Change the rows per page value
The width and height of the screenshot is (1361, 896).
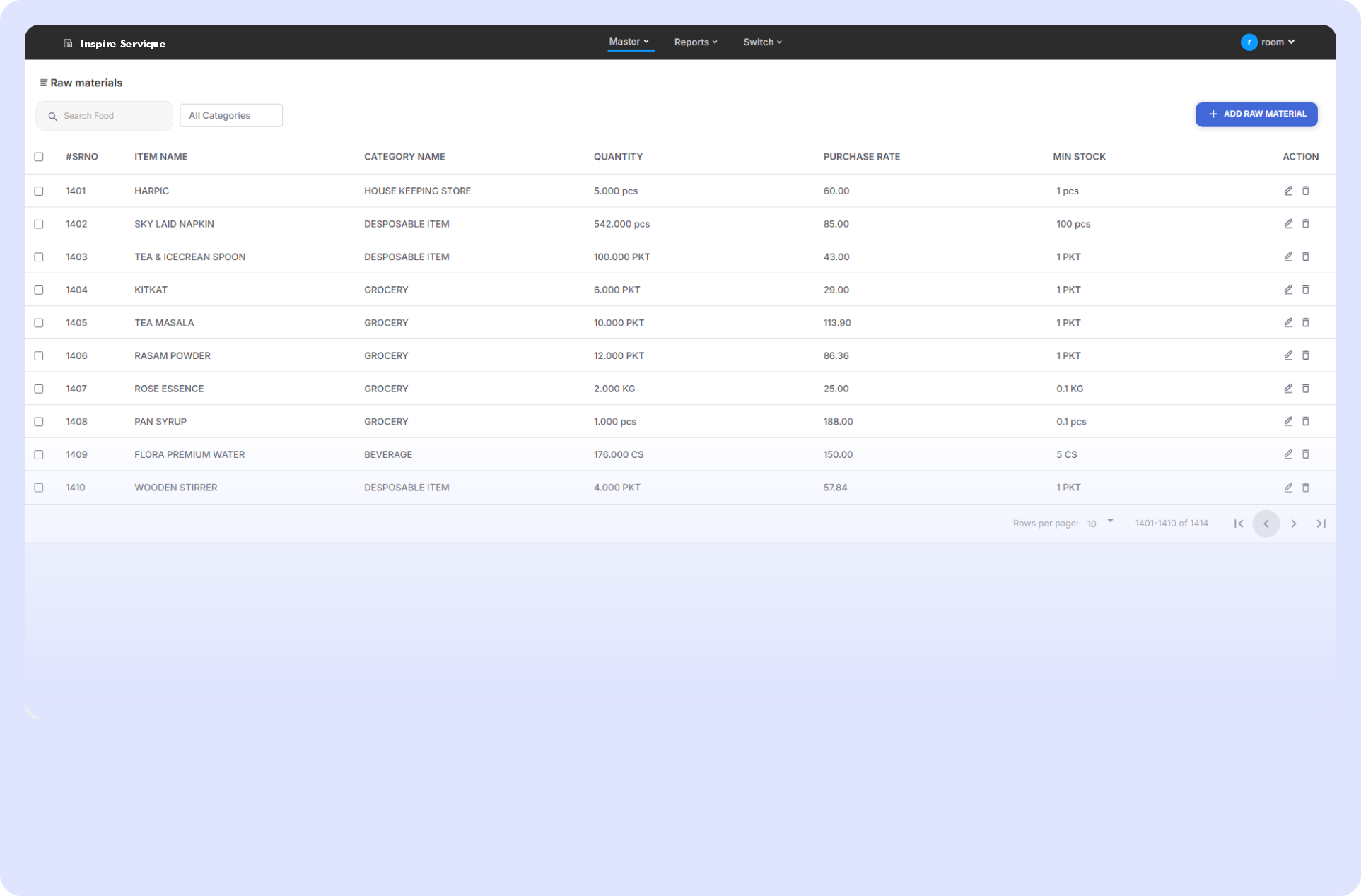pos(1100,524)
